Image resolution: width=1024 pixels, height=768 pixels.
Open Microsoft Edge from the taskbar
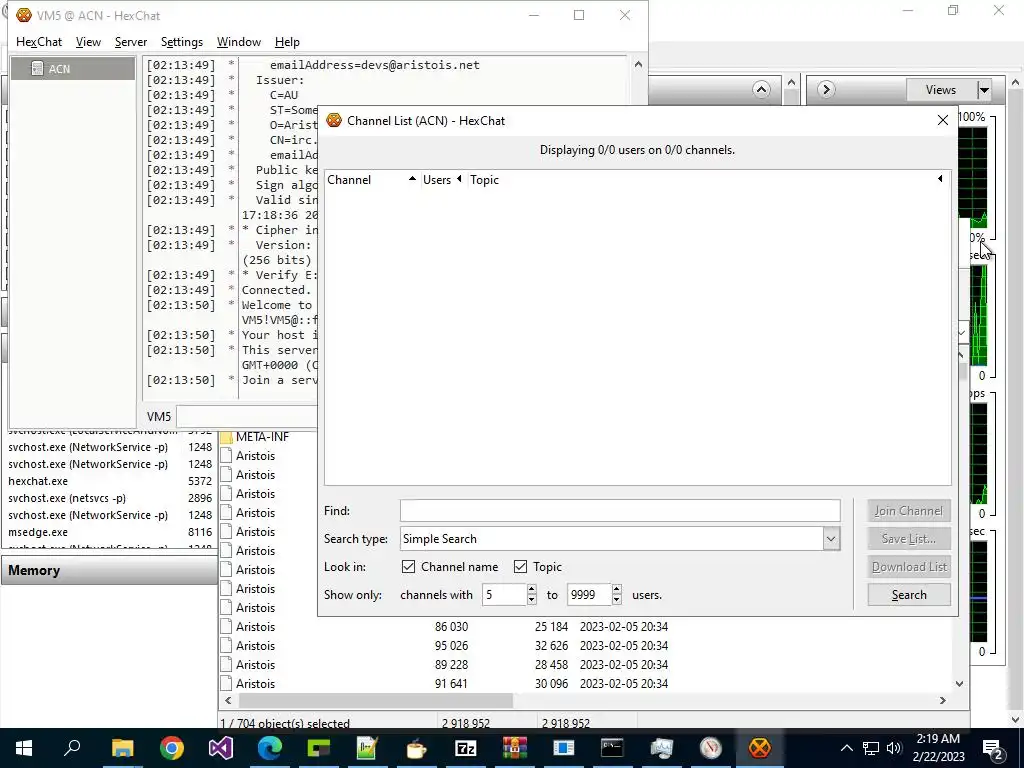tap(270, 748)
